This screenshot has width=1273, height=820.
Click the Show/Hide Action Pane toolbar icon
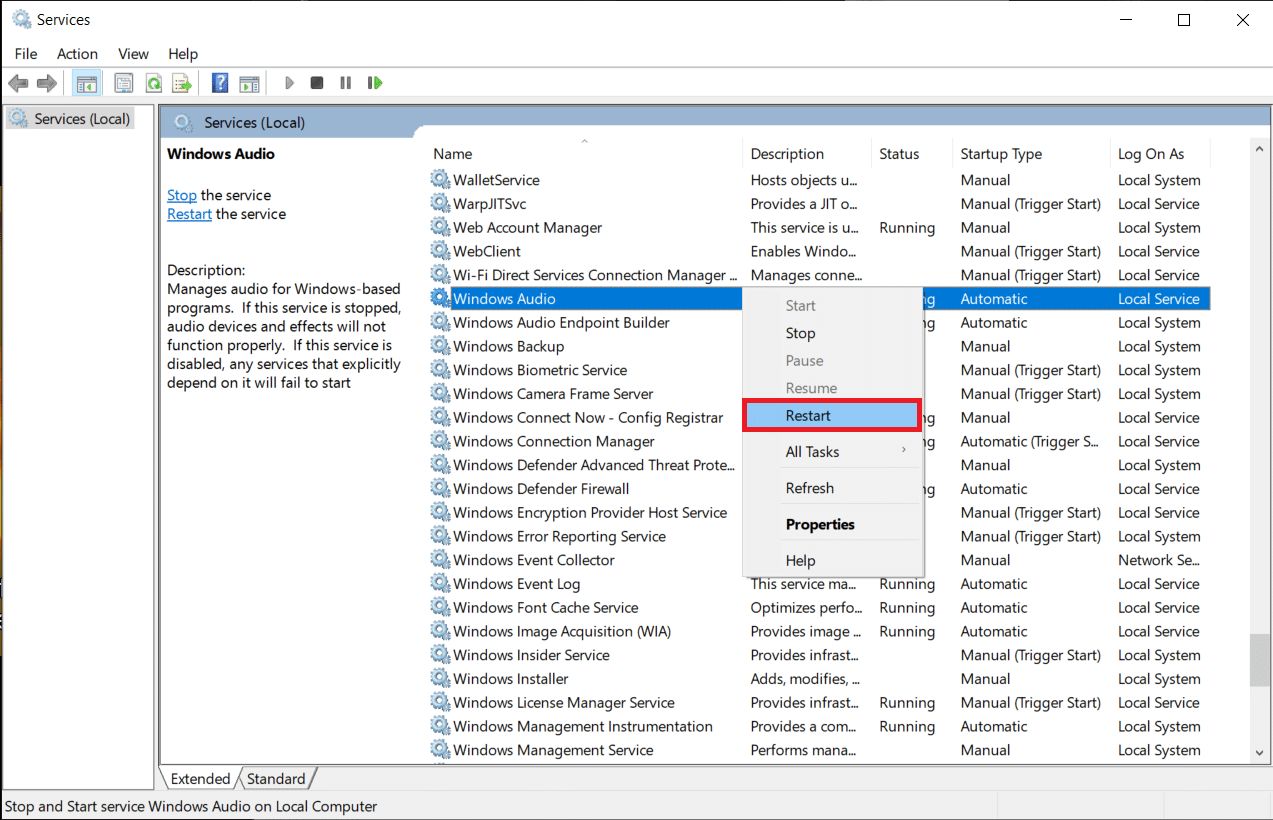249,83
